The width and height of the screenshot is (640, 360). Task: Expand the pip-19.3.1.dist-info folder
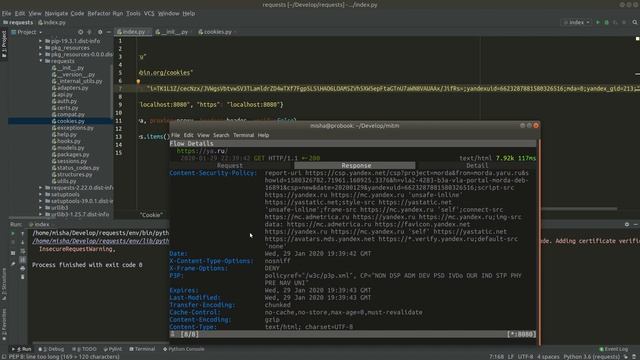(41, 41)
